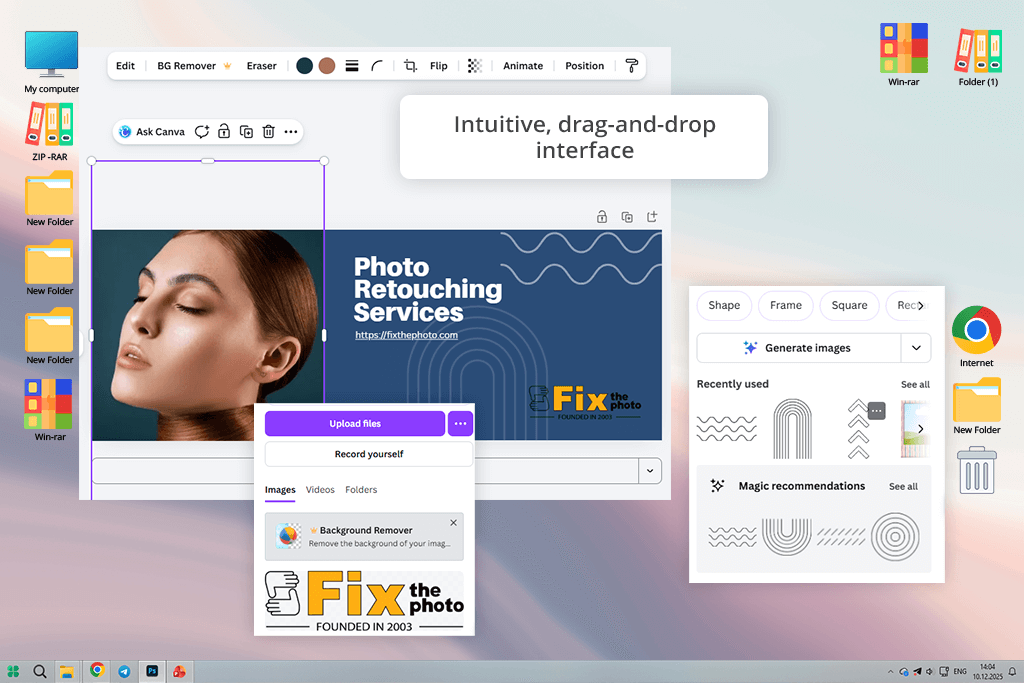Select the arch graphic in Recently used
The height and width of the screenshot is (683, 1024).
click(x=792, y=429)
